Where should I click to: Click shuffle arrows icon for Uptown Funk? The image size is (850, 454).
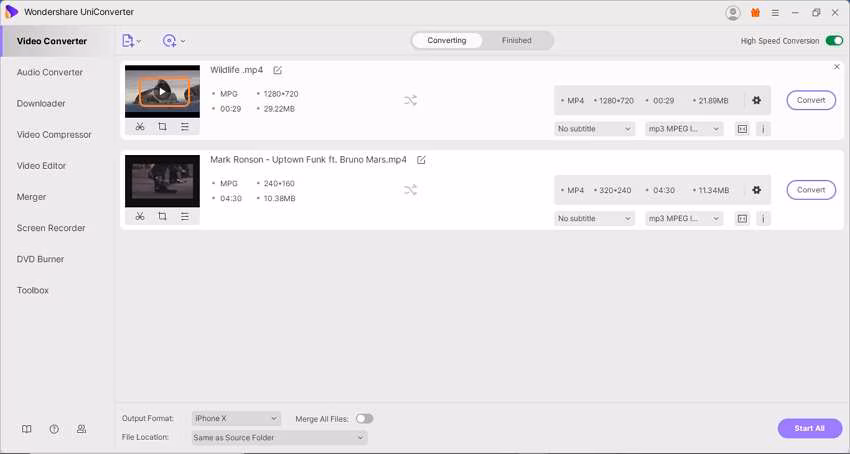(x=410, y=190)
